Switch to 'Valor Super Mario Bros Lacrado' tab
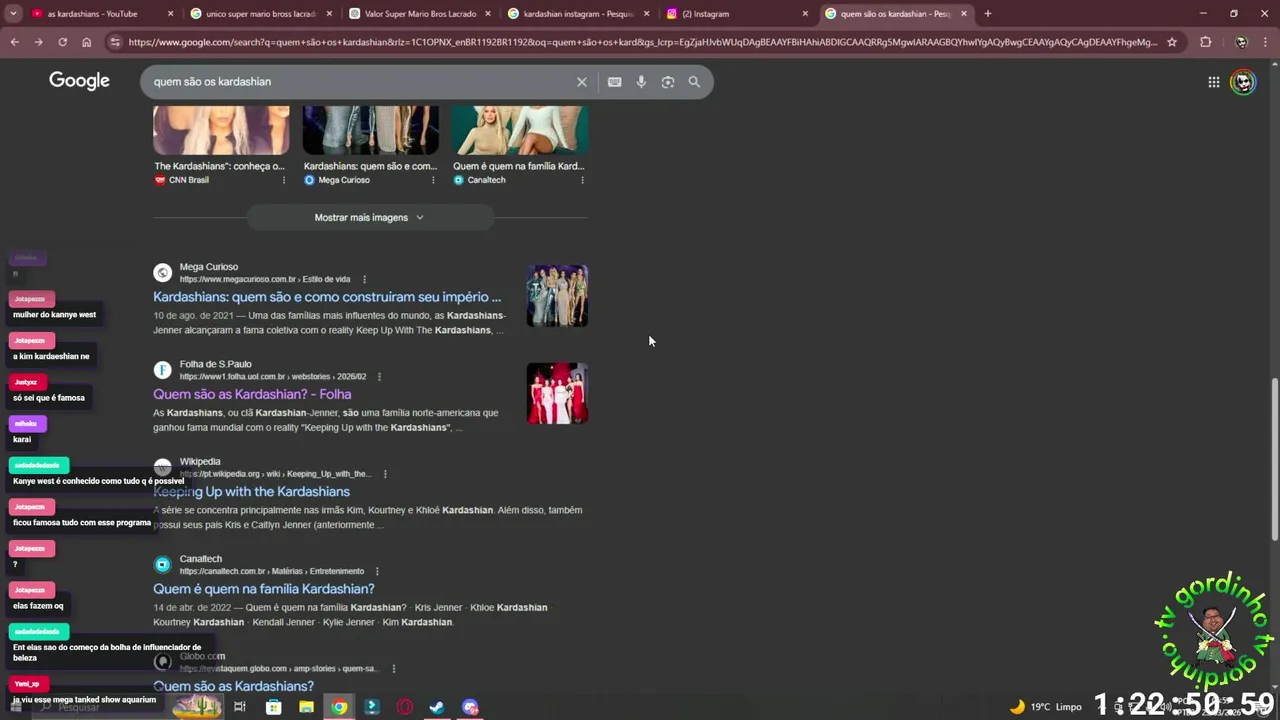This screenshot has height=720, width=1280. [419, 14]
